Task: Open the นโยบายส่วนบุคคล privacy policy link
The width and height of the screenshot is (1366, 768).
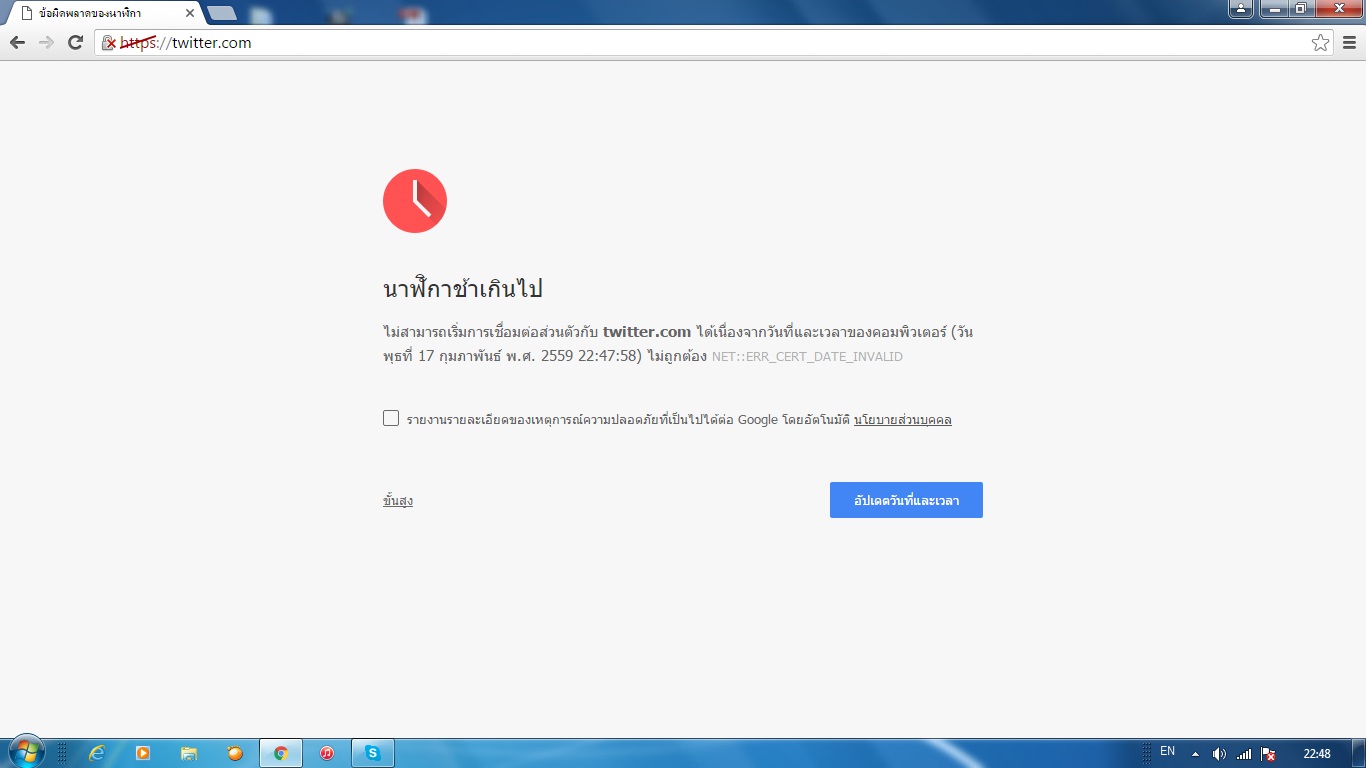Action: 902,420
